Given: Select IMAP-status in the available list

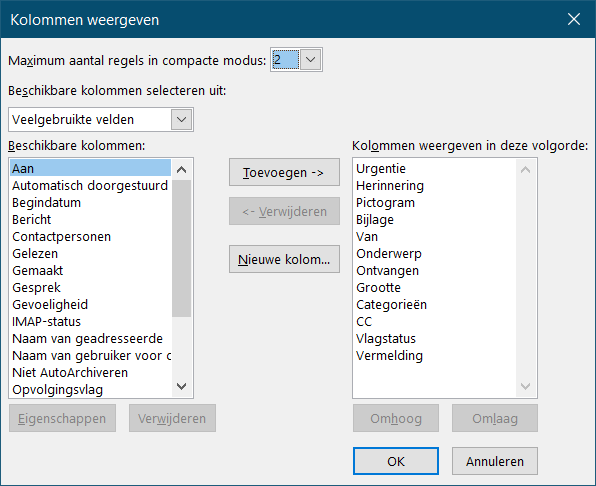Looking at the screenshot, I should (x=90, y=321).
